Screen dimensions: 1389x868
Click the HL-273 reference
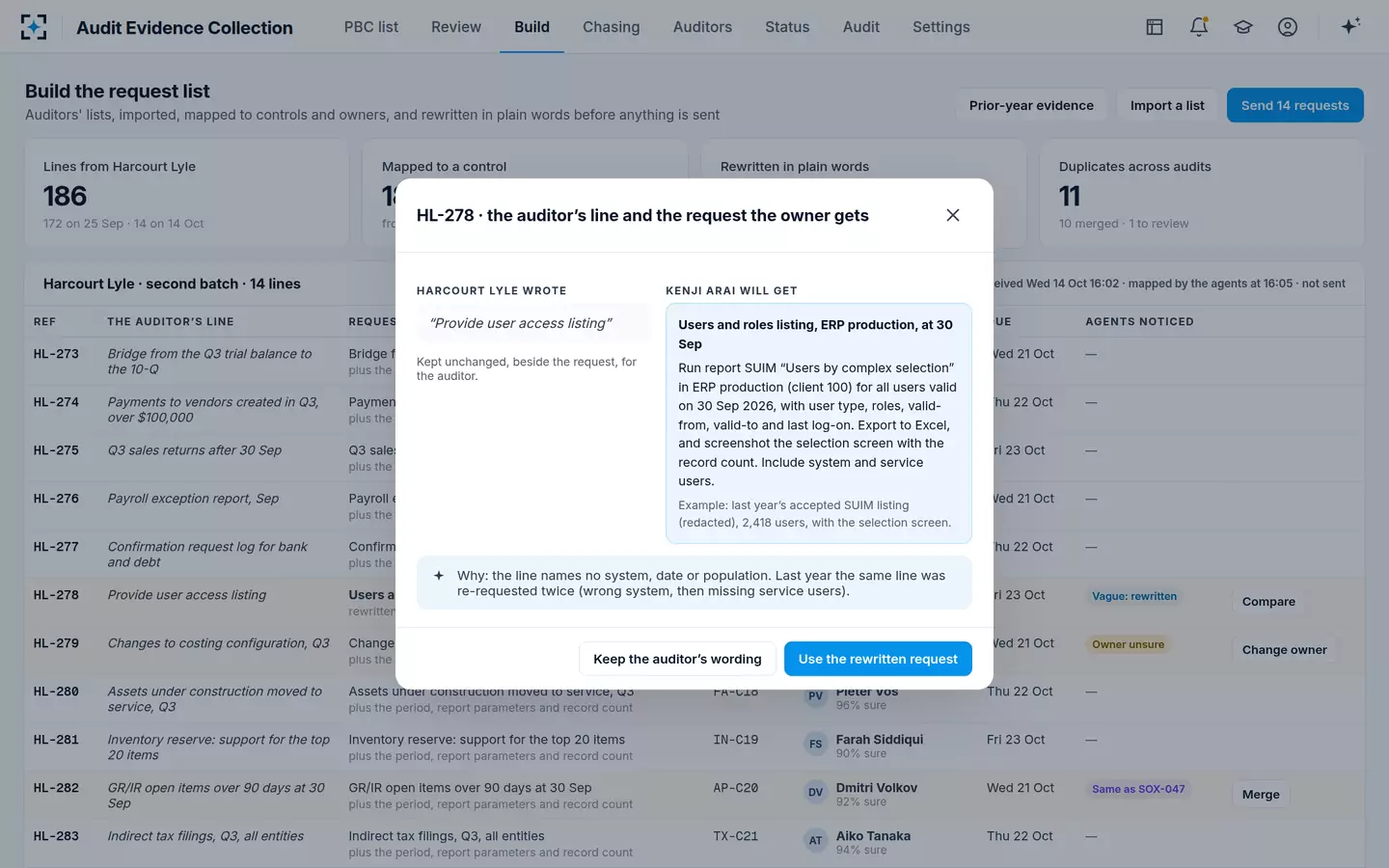tap(56, 354)
